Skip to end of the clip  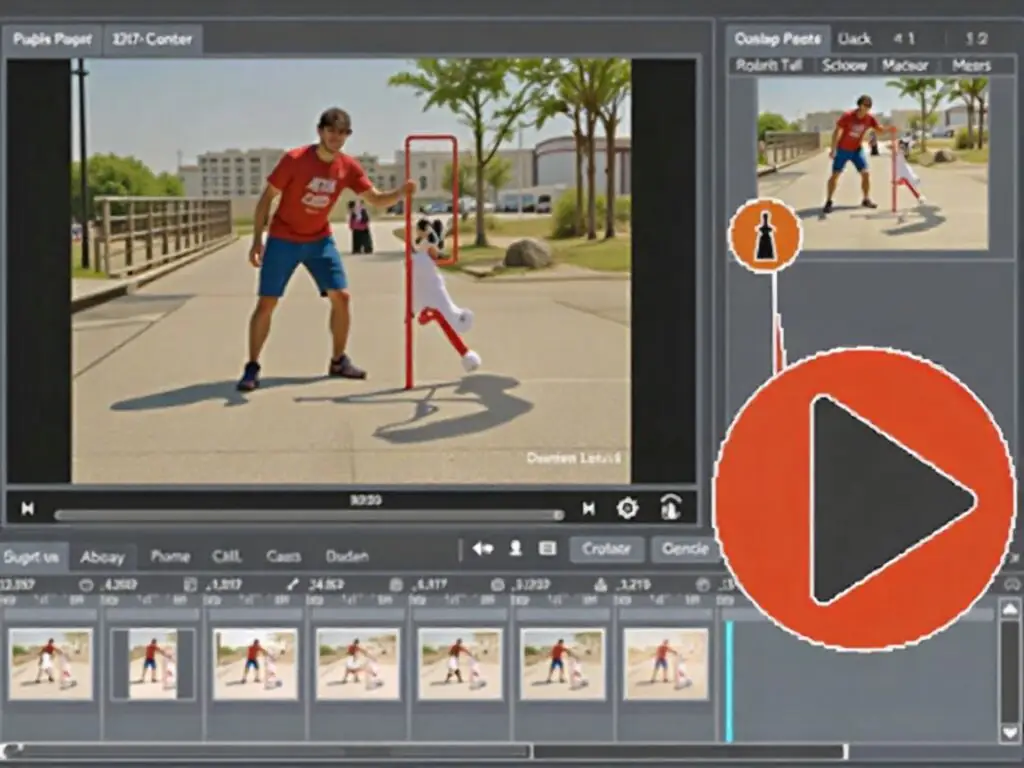(x=589, y=509)
